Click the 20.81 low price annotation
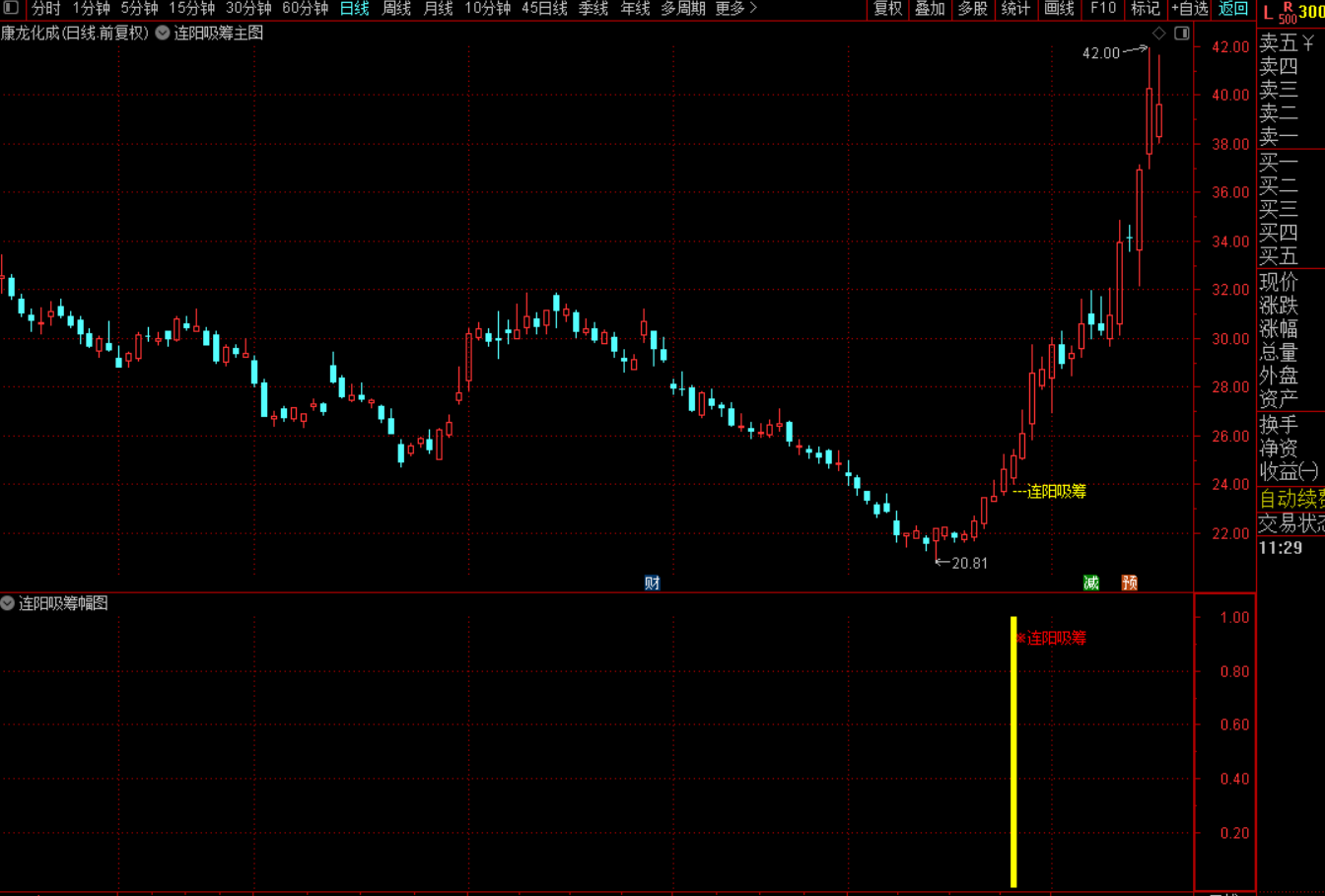Screen dimensions: 1325x896 pos(969,563)
